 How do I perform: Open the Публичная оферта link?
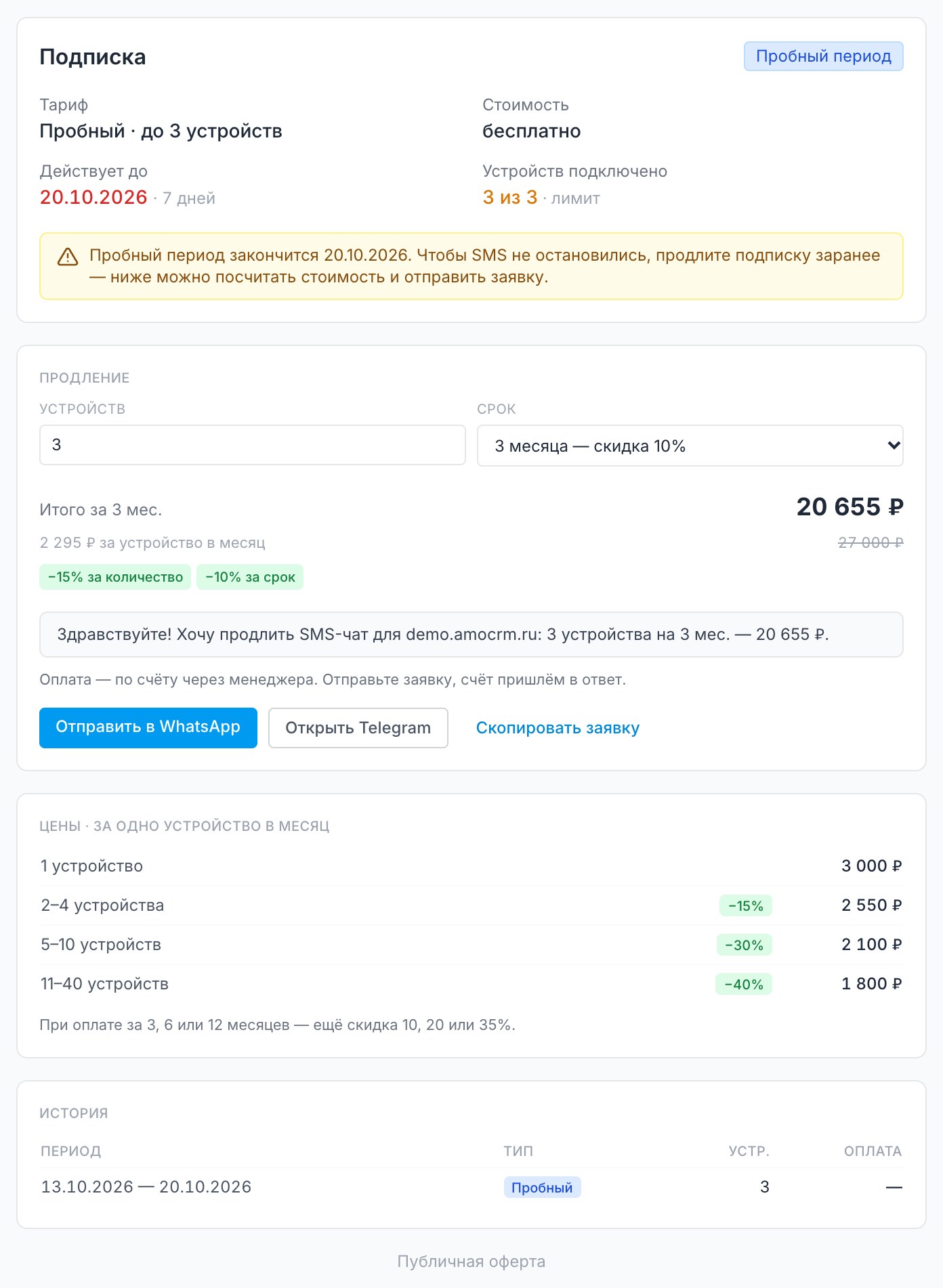[x=471, y=1262]
